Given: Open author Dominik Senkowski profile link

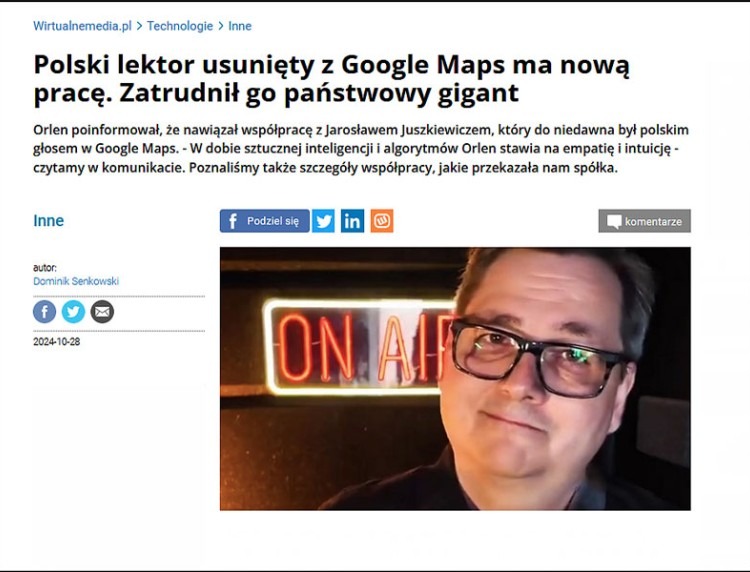Looking at the screenshot, I should click(x=76, y=281).
